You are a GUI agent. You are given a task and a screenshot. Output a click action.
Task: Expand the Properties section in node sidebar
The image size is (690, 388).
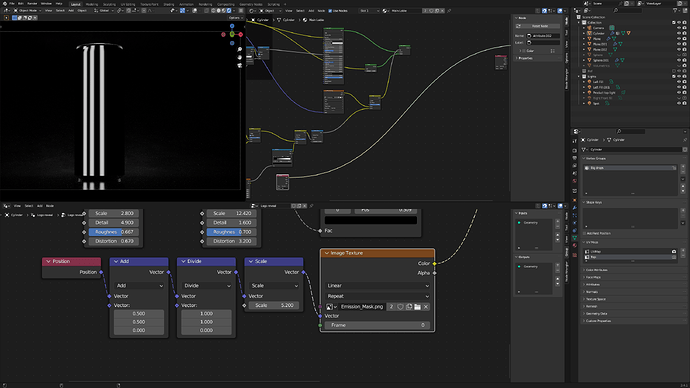[x=525, y=58]
